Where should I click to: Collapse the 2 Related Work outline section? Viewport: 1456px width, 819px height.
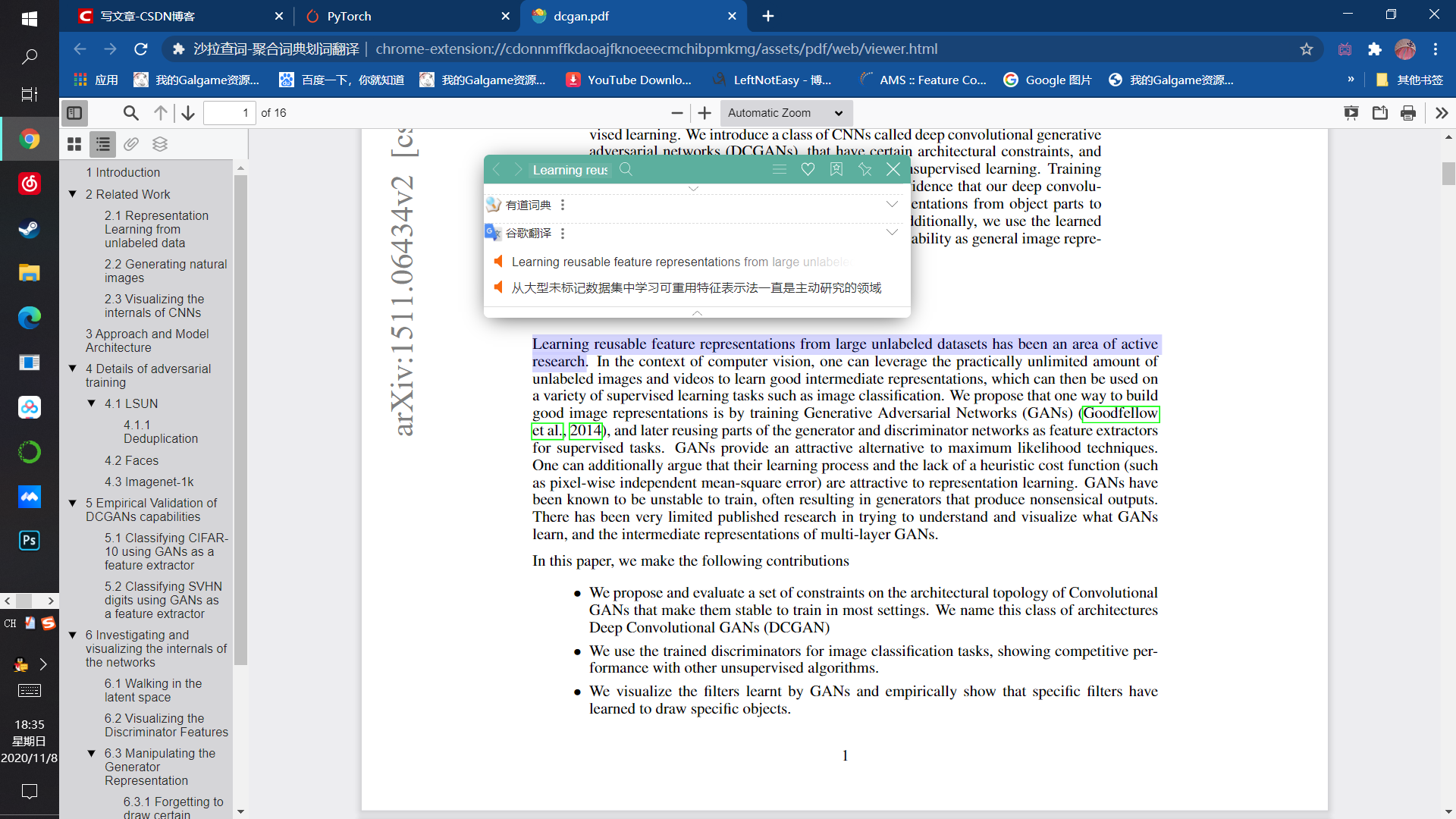(x=73, y=194)
